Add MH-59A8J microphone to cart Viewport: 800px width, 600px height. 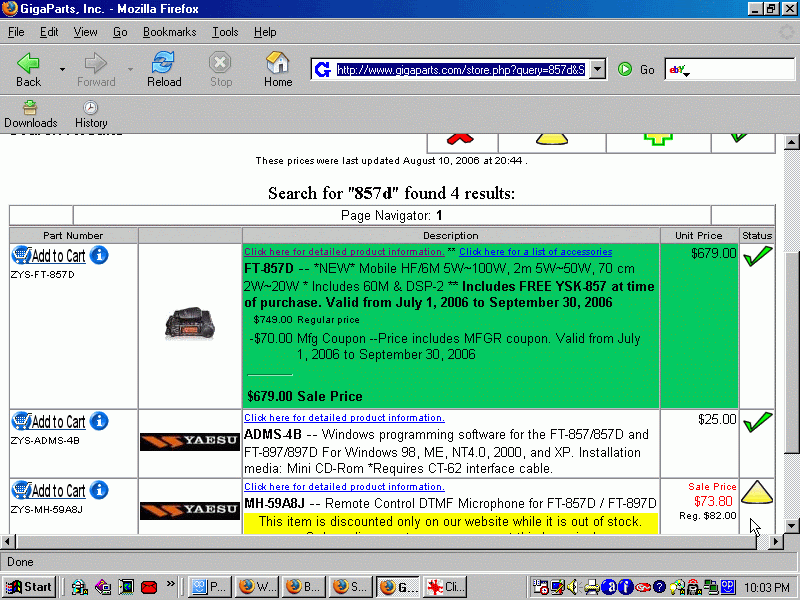[x=50, y=491]
